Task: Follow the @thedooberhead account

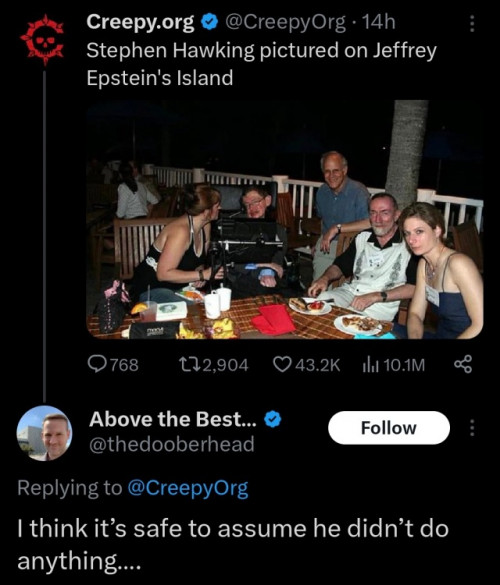Action: (x=388, y=428)
